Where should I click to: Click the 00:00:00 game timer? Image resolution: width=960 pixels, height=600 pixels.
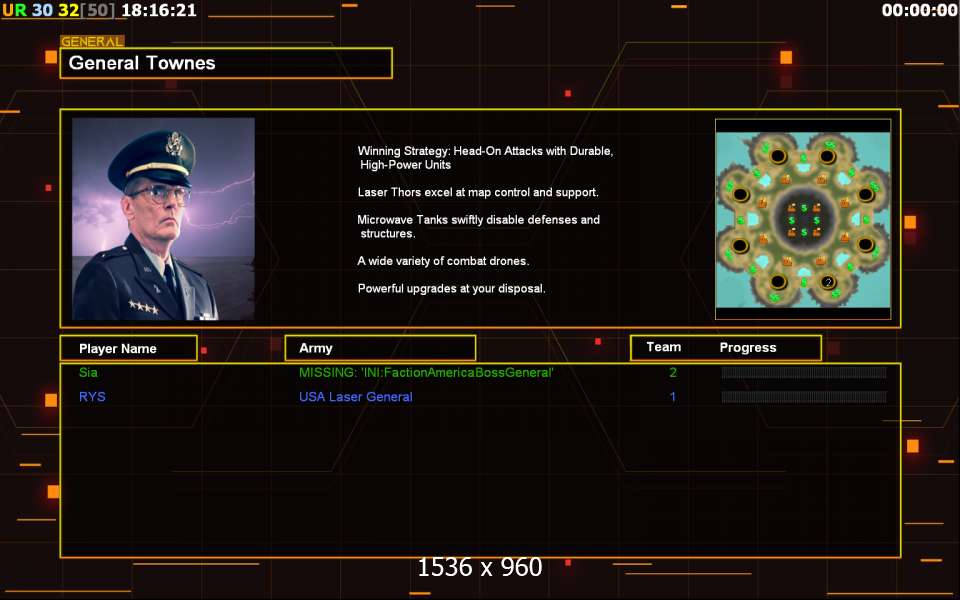click(x=920, y=10)
